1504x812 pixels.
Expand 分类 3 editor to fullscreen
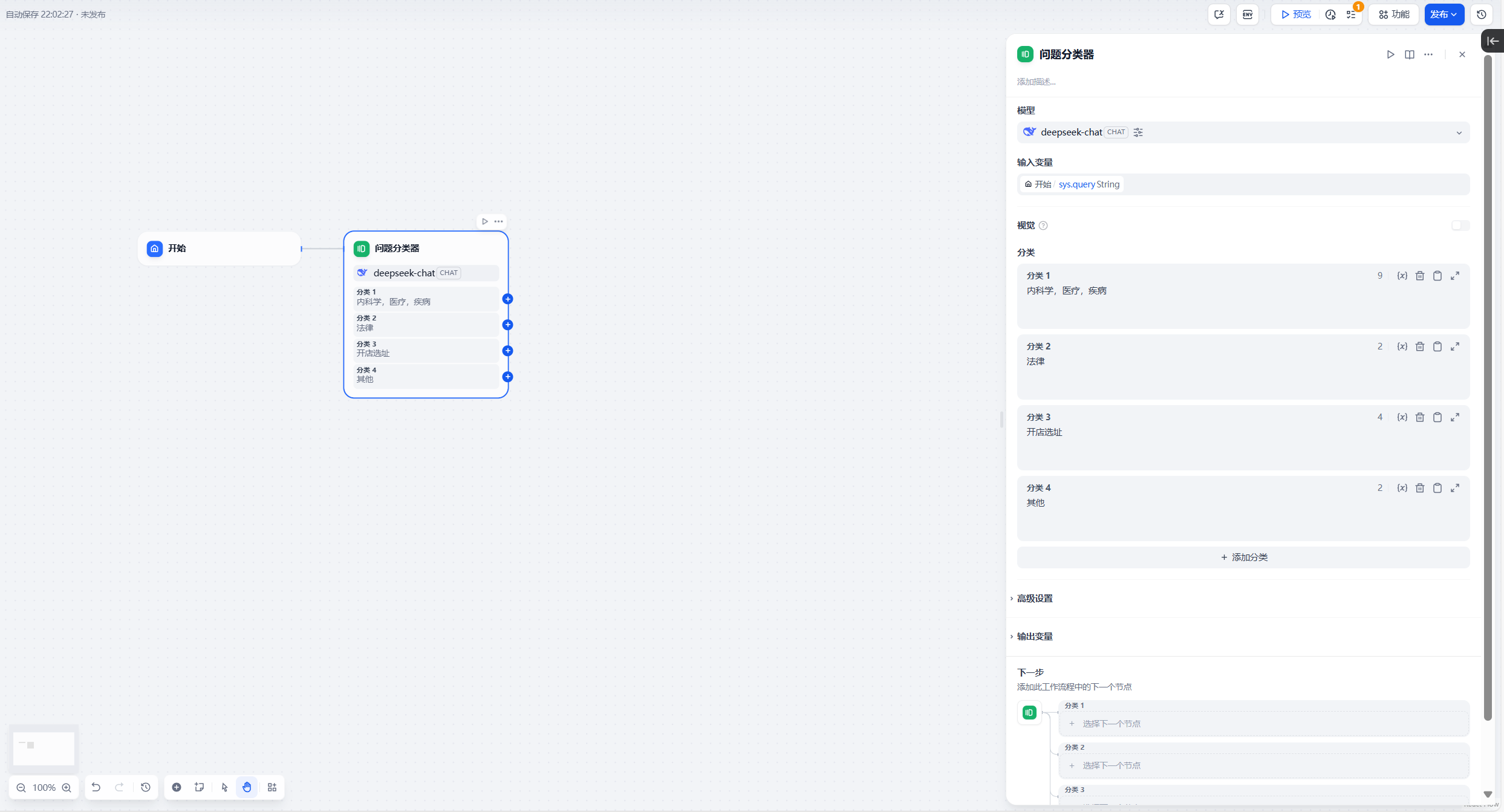[x=1455, y=417]
